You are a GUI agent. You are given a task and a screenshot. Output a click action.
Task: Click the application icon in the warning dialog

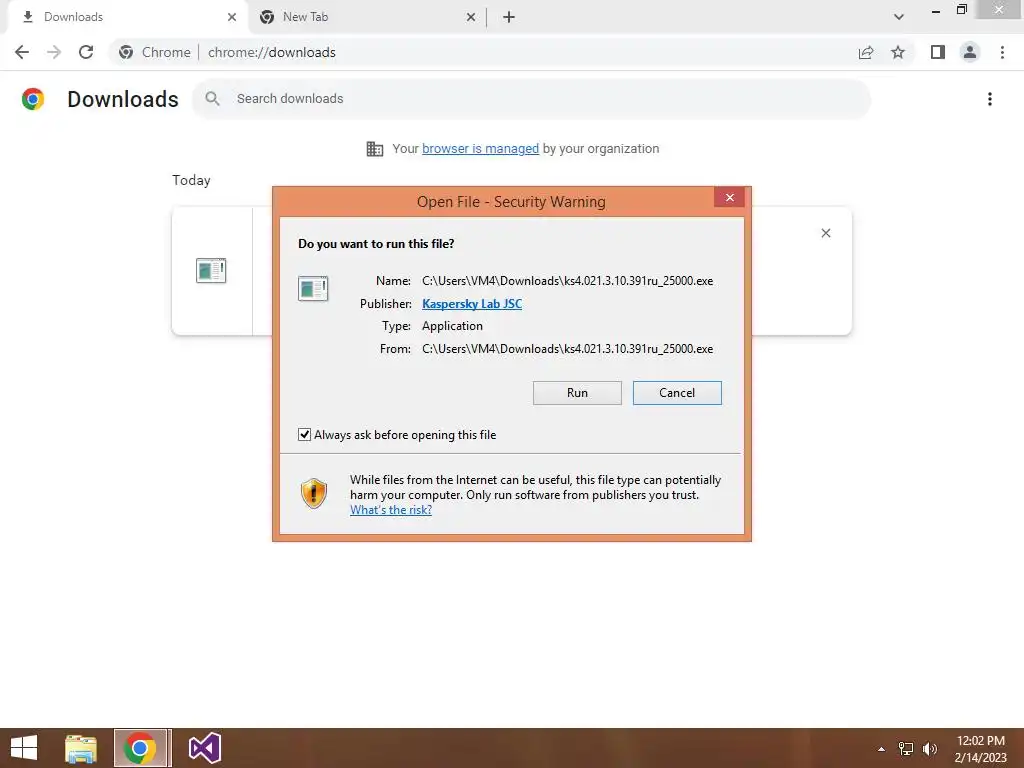click(313, 289)
